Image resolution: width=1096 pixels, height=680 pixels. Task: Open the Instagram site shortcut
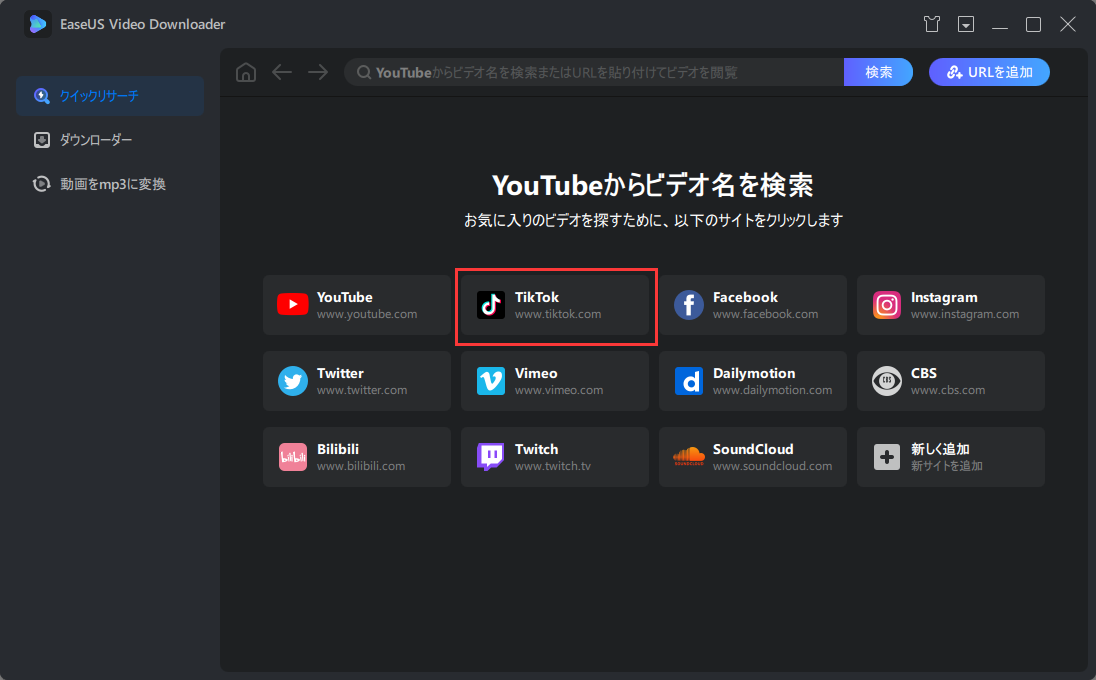coord(950,305)
